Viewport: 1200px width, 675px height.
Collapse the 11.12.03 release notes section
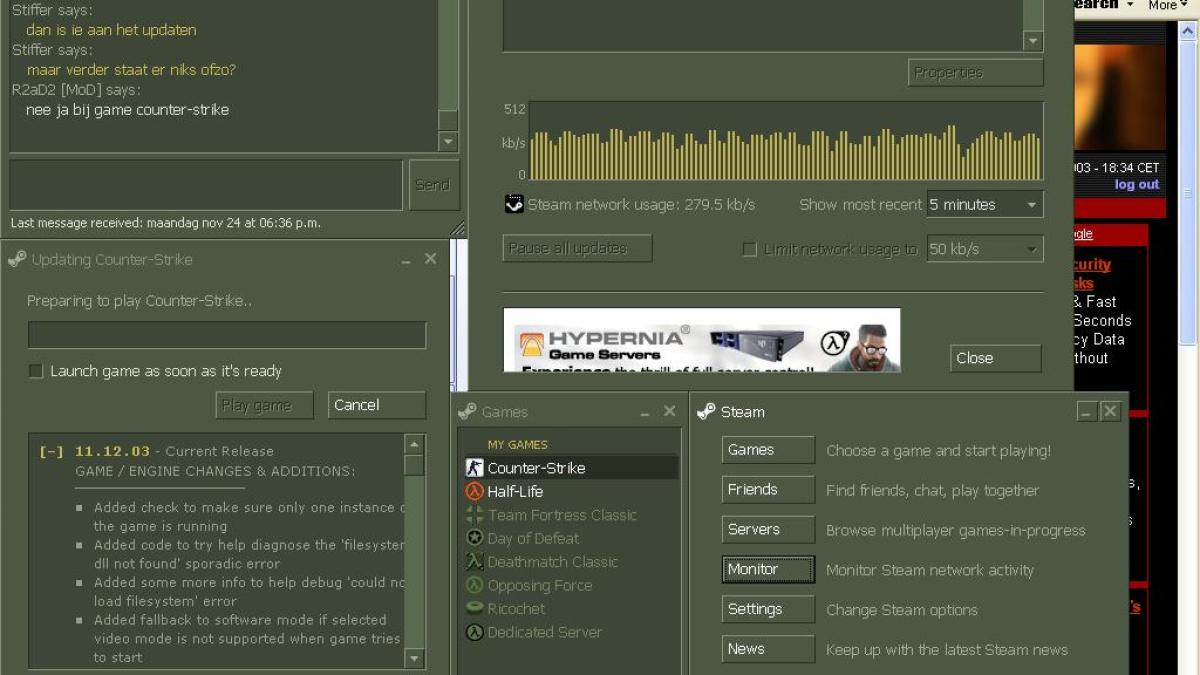pyautogui.click(x=51, y=452)
